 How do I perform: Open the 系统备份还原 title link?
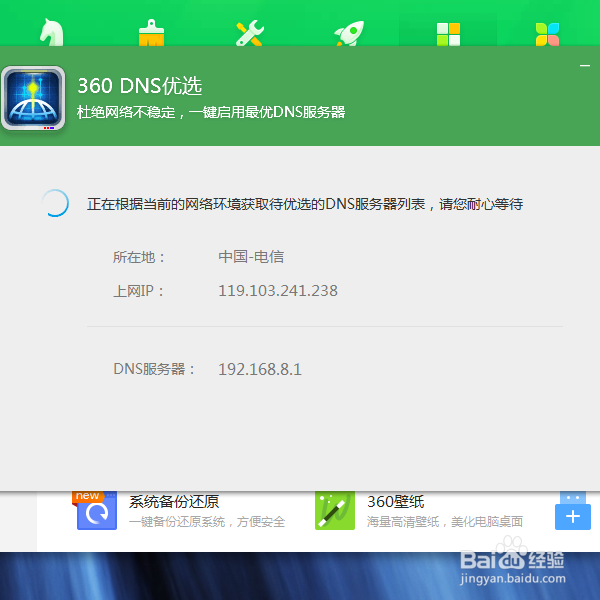click(x=174, y=502)
